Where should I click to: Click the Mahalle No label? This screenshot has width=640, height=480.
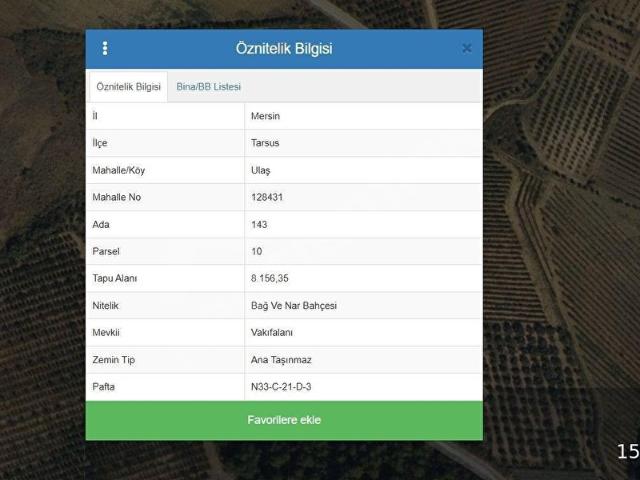117,197
